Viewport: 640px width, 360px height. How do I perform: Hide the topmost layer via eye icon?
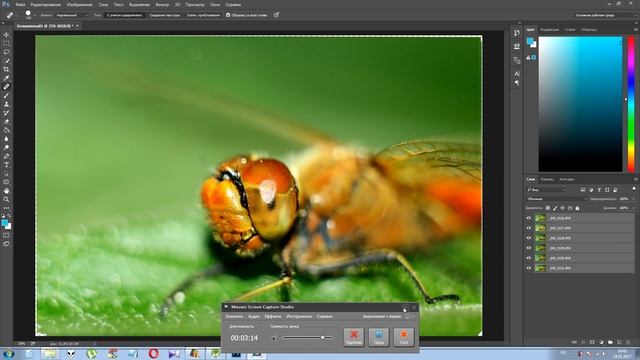pyautogui.click(x=529, y=218)
